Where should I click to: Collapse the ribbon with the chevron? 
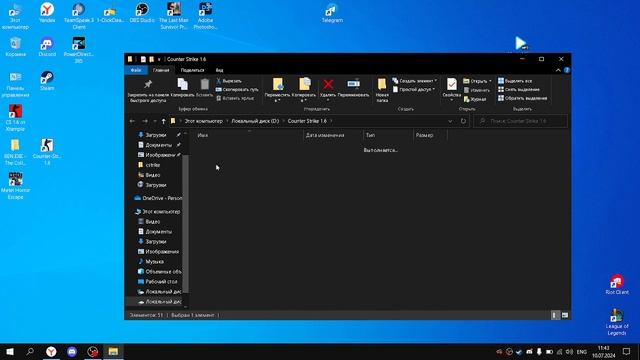click(x=558, y=70)
